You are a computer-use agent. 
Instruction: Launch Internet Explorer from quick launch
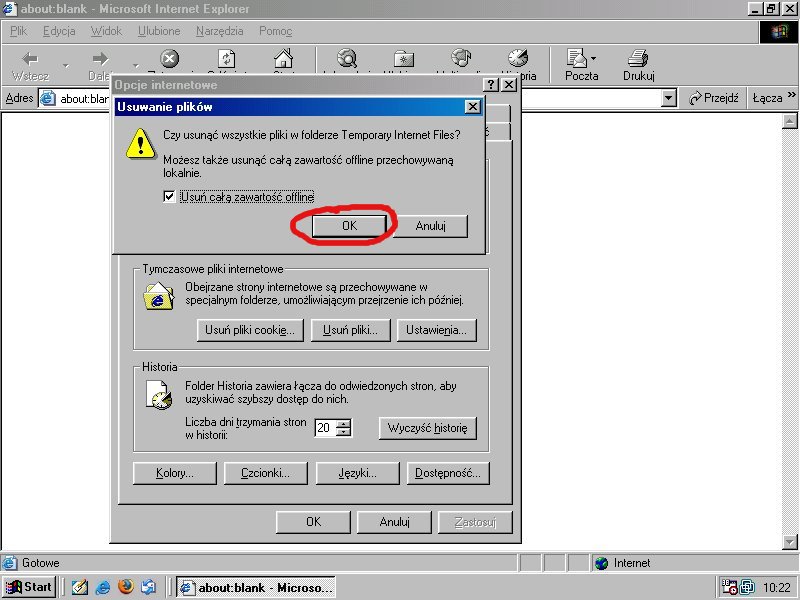(103, 587)
